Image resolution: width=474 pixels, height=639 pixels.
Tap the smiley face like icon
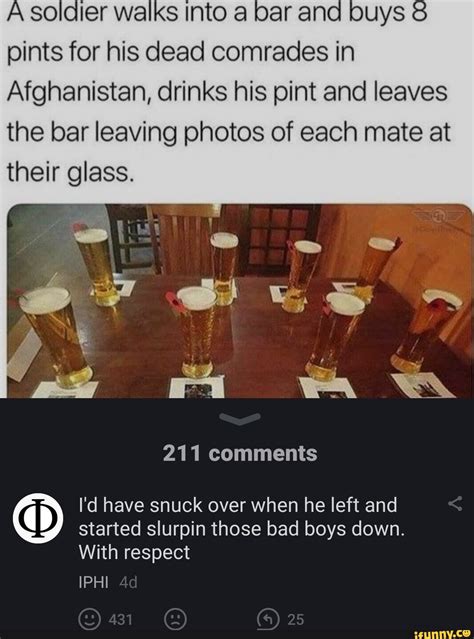(89, 619)
